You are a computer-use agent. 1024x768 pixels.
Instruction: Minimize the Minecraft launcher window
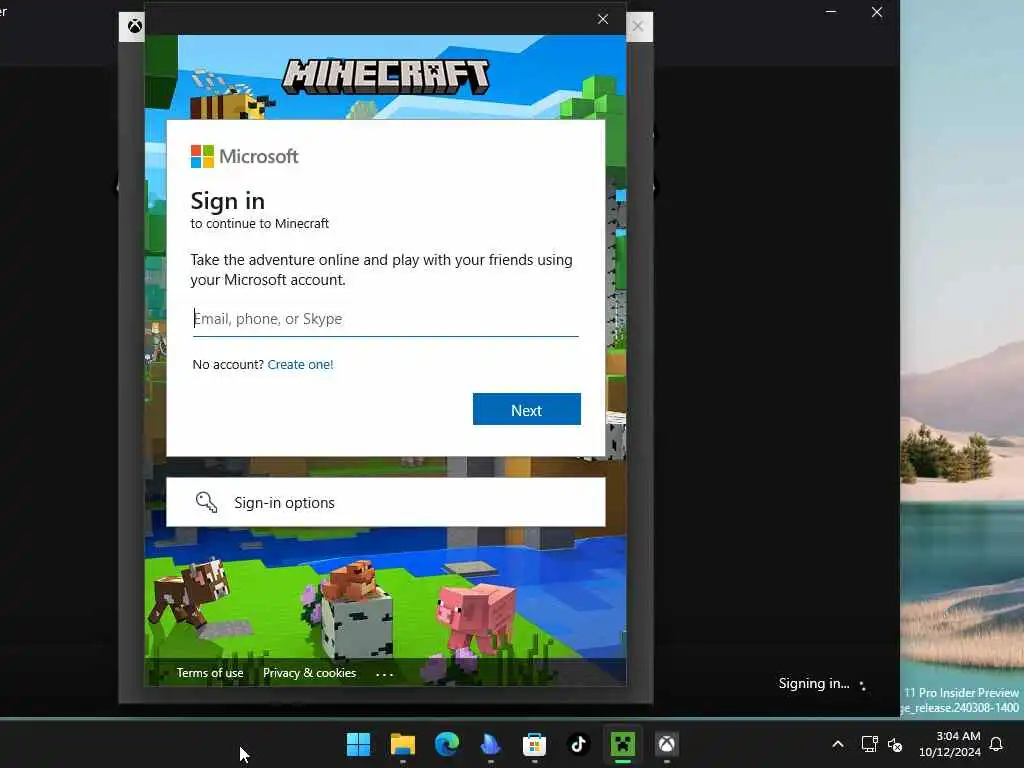(831, 12)
